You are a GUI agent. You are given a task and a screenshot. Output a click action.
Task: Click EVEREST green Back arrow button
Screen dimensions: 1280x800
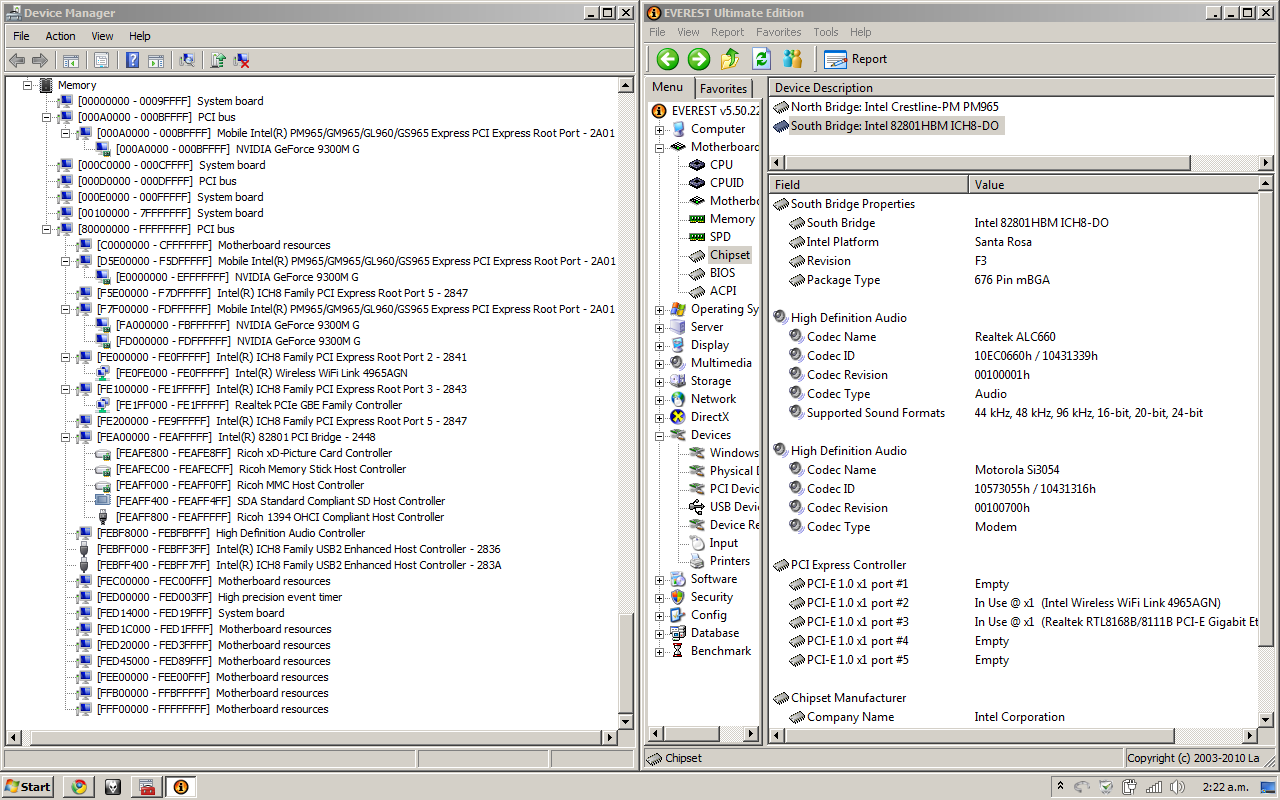pyautogui.click(x=667, y=59)
